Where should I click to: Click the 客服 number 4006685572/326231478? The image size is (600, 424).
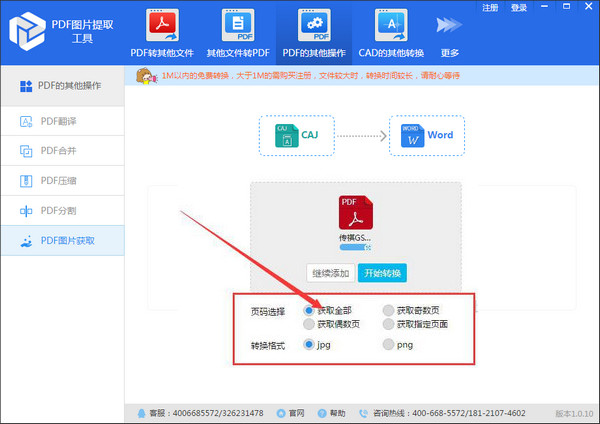coord(218,413)
